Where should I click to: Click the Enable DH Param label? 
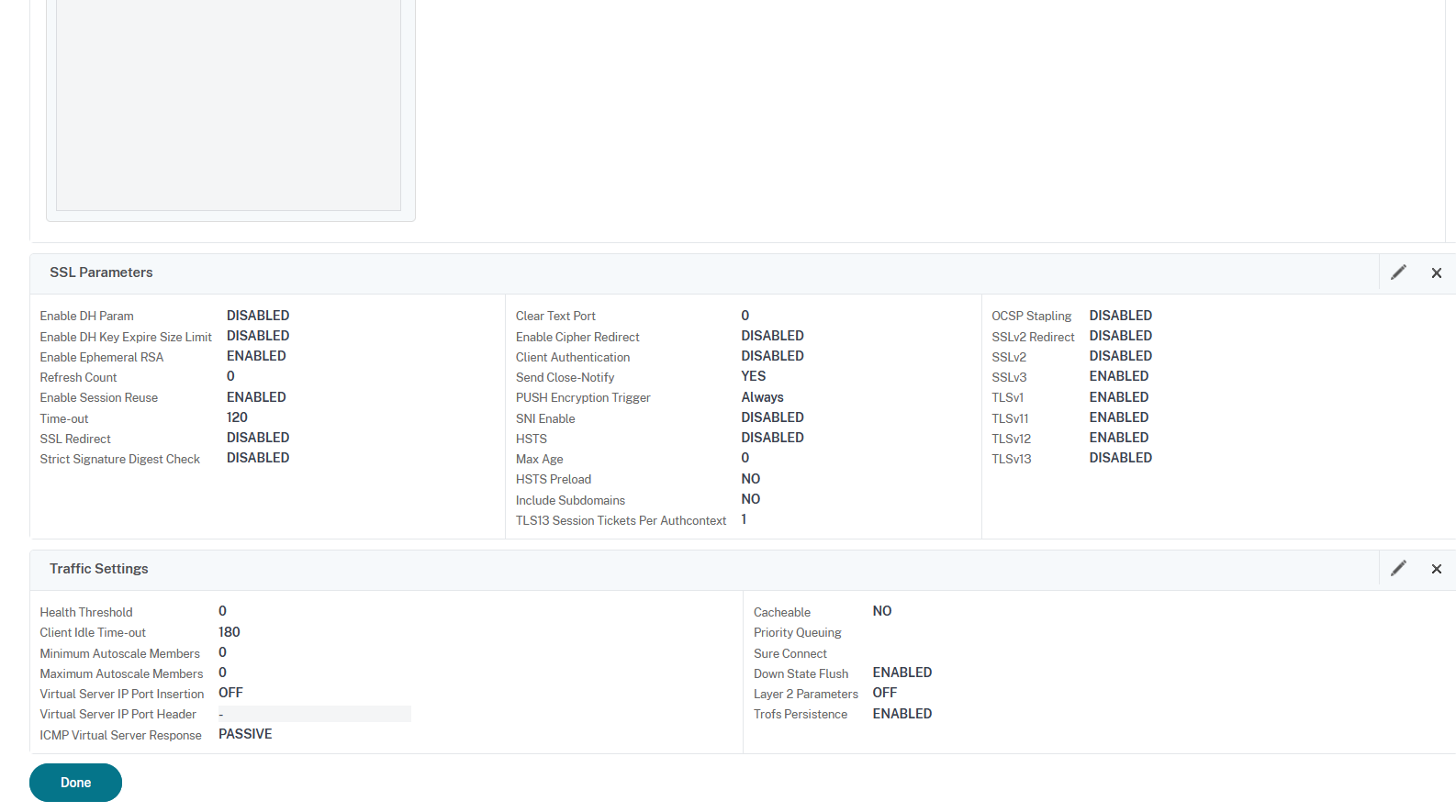click(x=86, y=317)
